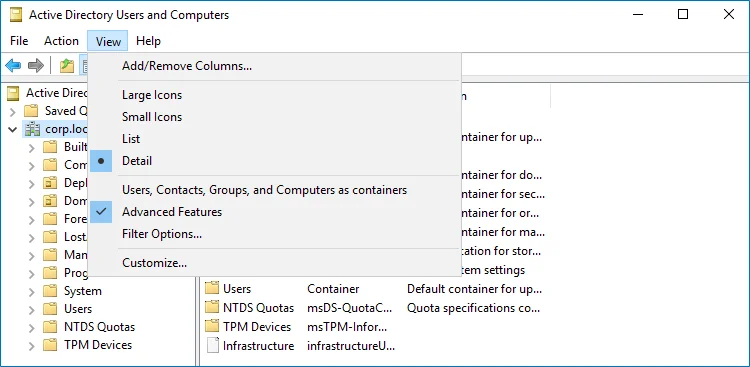Viewport: 750px width, 367px height.
Task: Click the System folder icon in tree
Action: coord(50,291)
